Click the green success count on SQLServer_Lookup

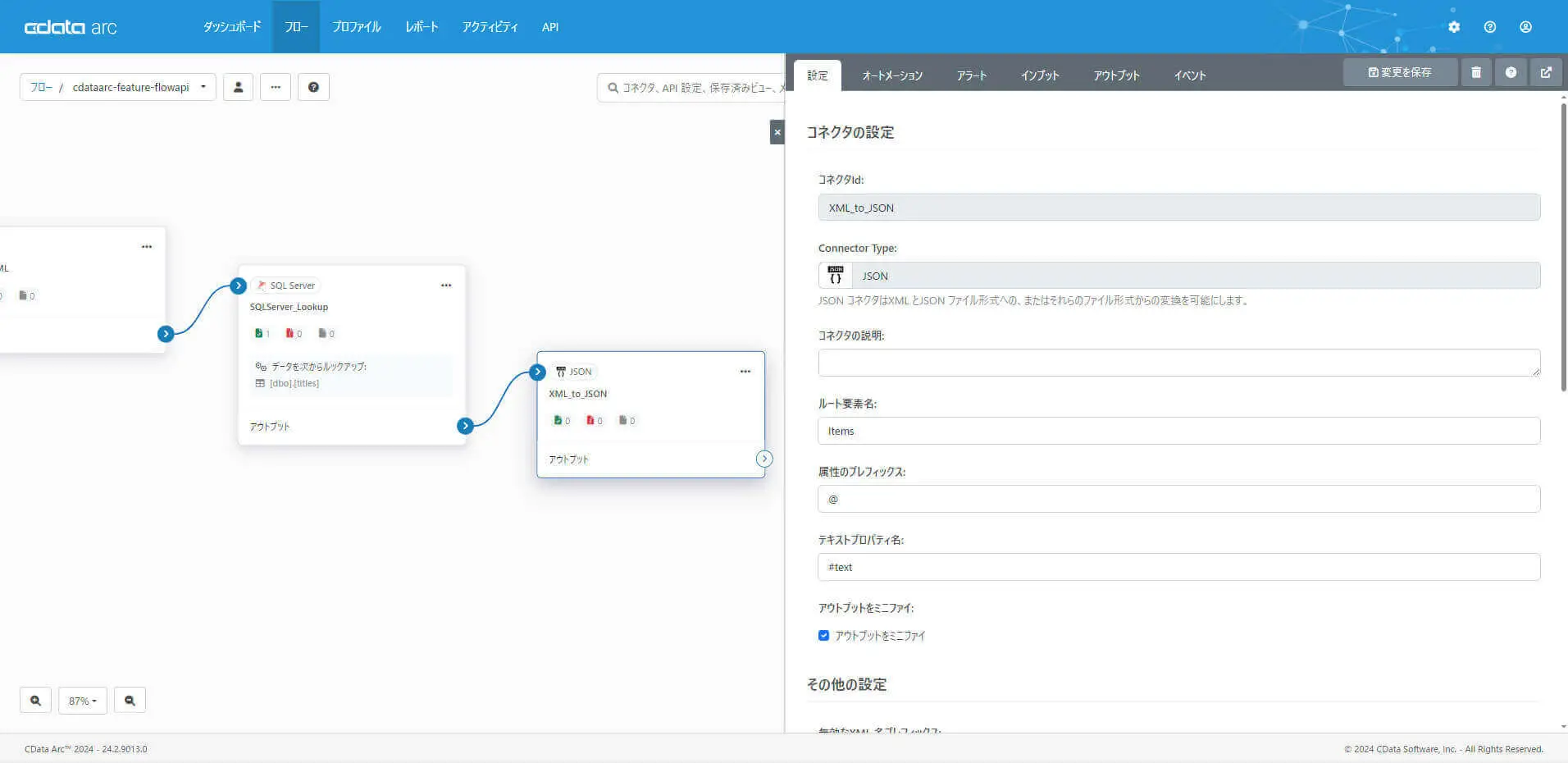click(x=262, y=333)
